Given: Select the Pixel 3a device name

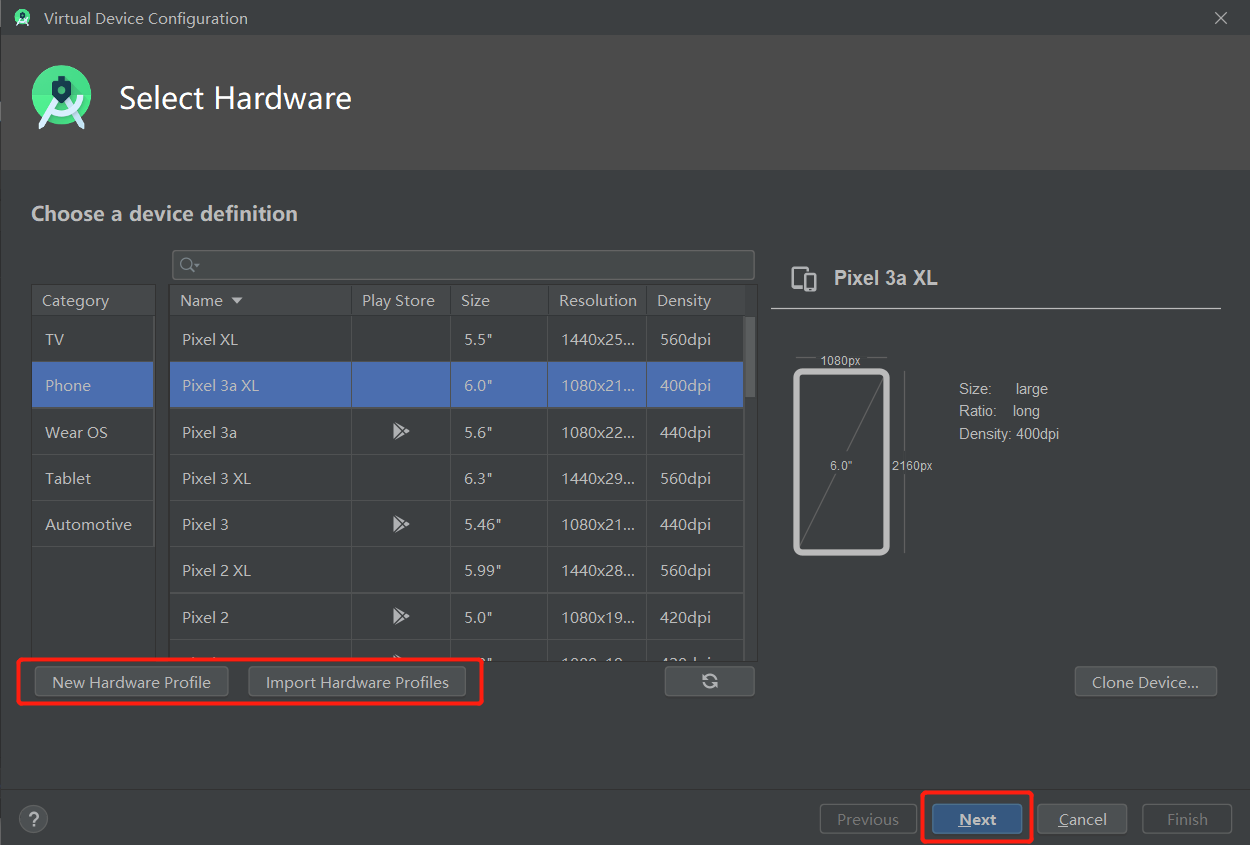Looking at the screenshot, I should coord(209,432).
